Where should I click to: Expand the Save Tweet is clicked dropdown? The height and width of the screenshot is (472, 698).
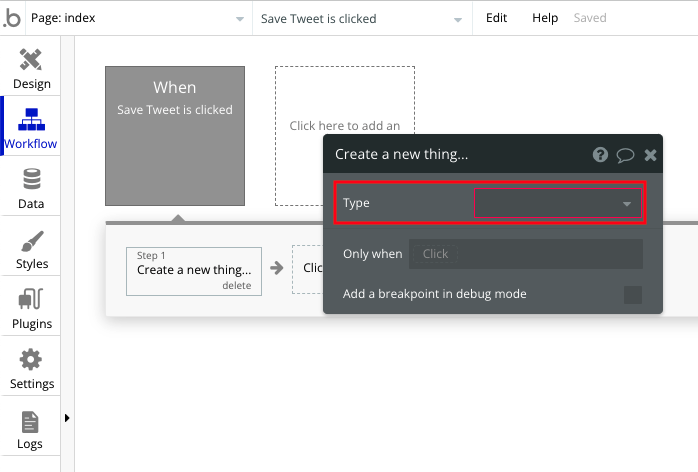tap(362, 19)
